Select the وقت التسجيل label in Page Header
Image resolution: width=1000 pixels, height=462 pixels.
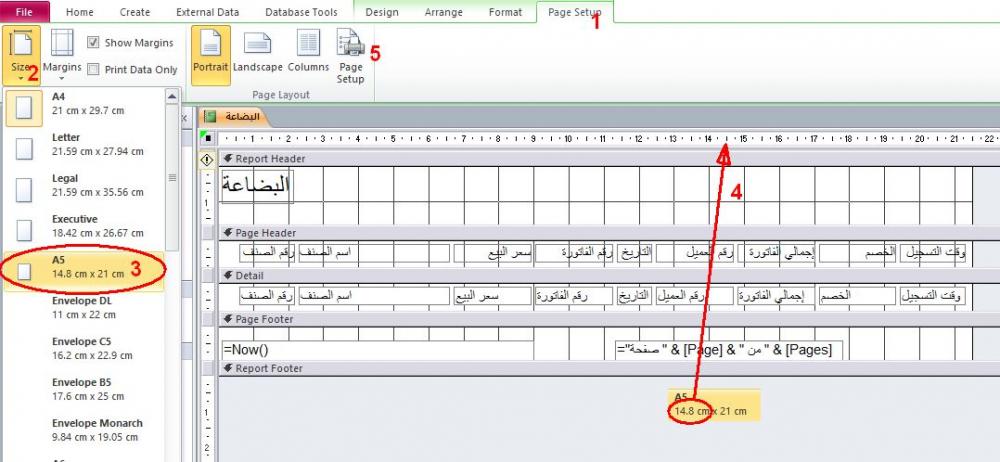point(933,253)
